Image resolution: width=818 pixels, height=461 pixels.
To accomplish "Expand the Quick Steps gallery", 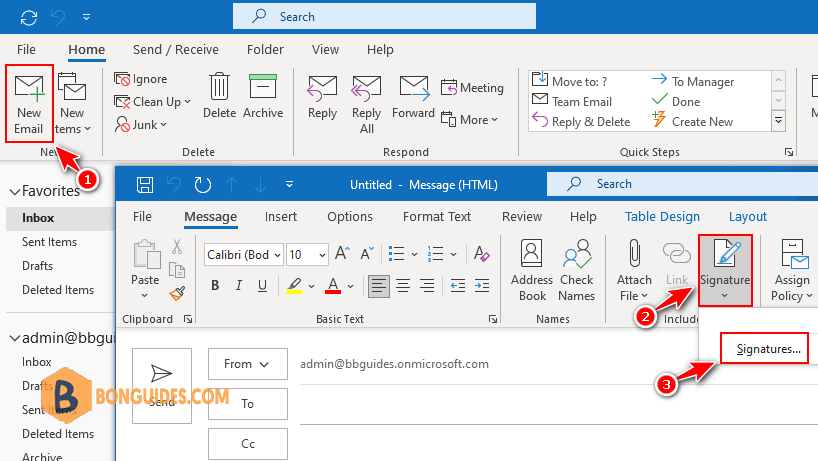I will 778,120.
